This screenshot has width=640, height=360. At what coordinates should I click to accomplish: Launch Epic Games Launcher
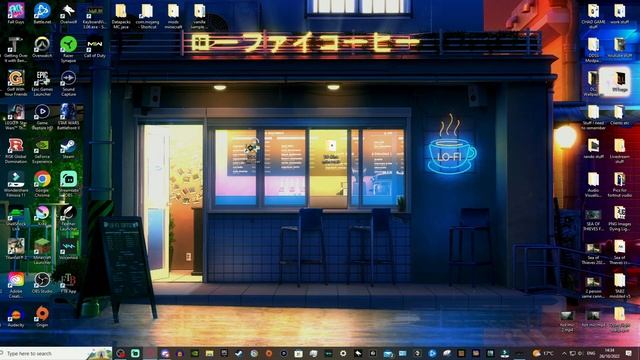click(42, 83)
